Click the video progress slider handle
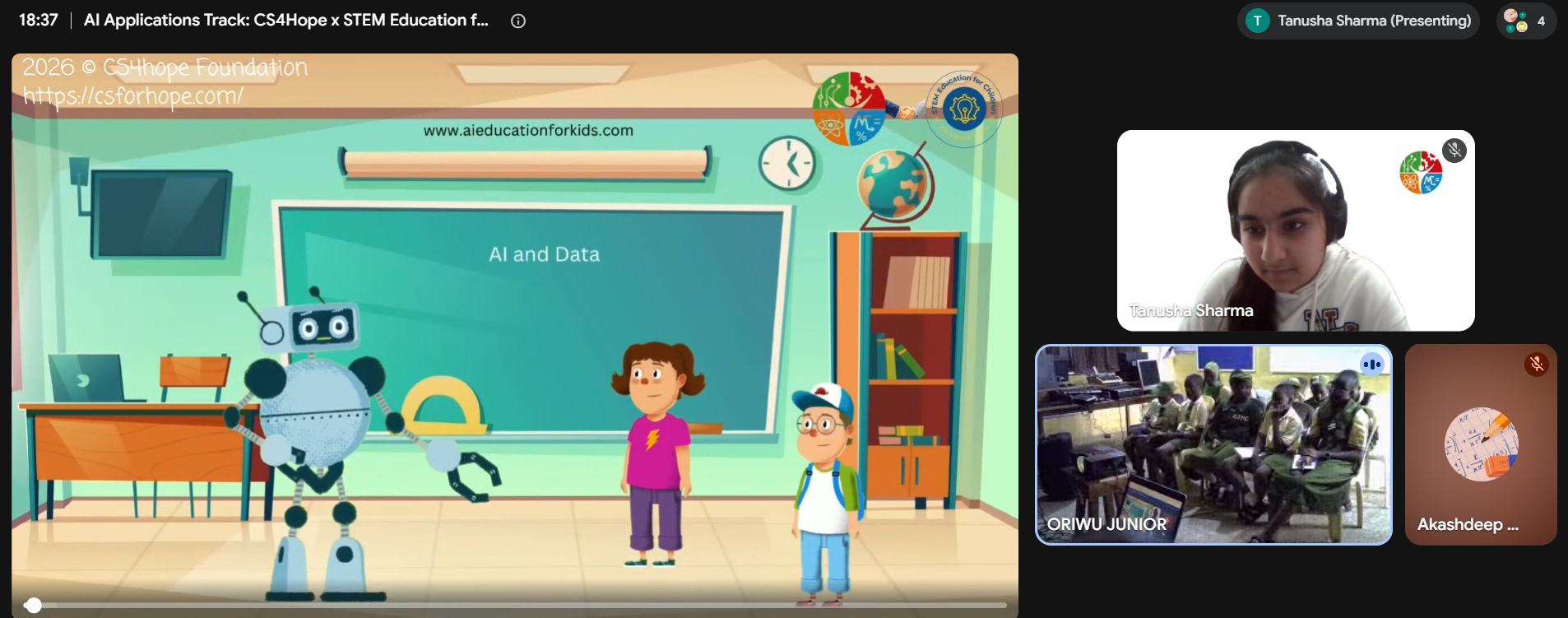 coord(33,606)
